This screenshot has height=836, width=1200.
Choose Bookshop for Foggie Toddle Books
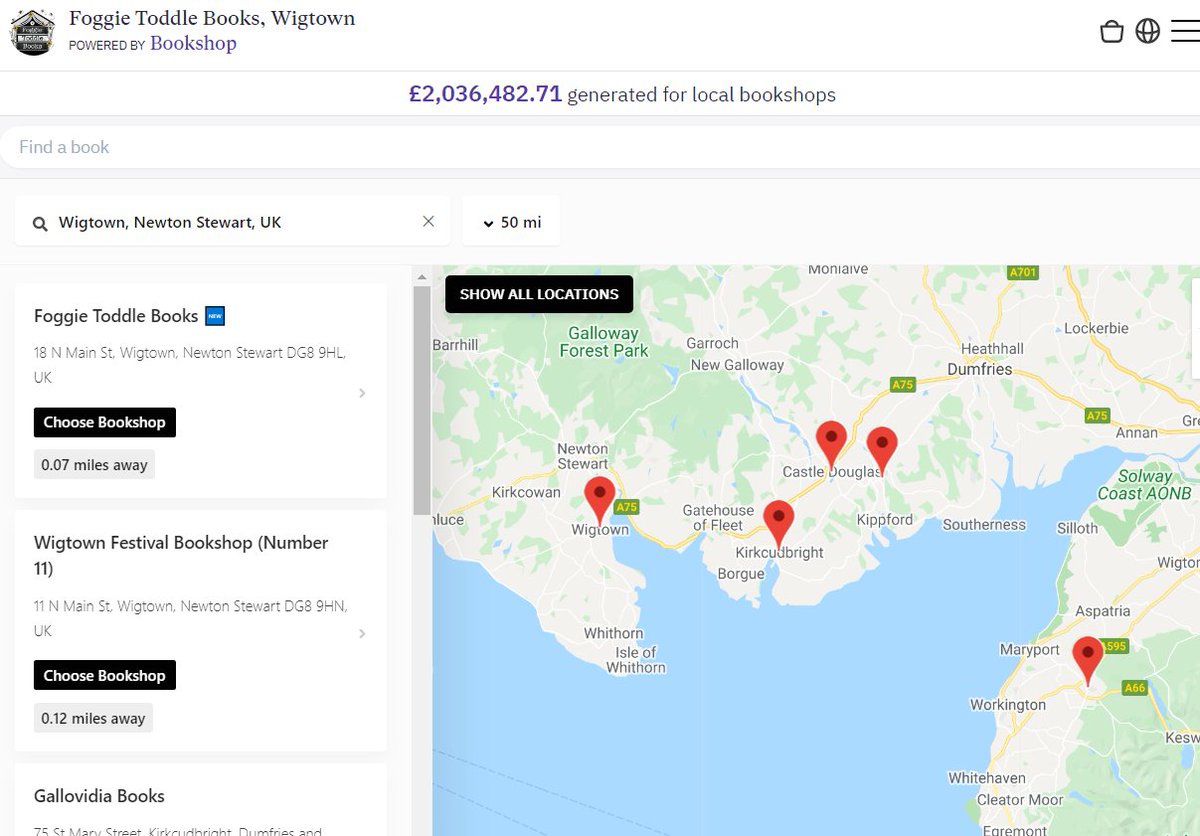[x=104, y=422]
